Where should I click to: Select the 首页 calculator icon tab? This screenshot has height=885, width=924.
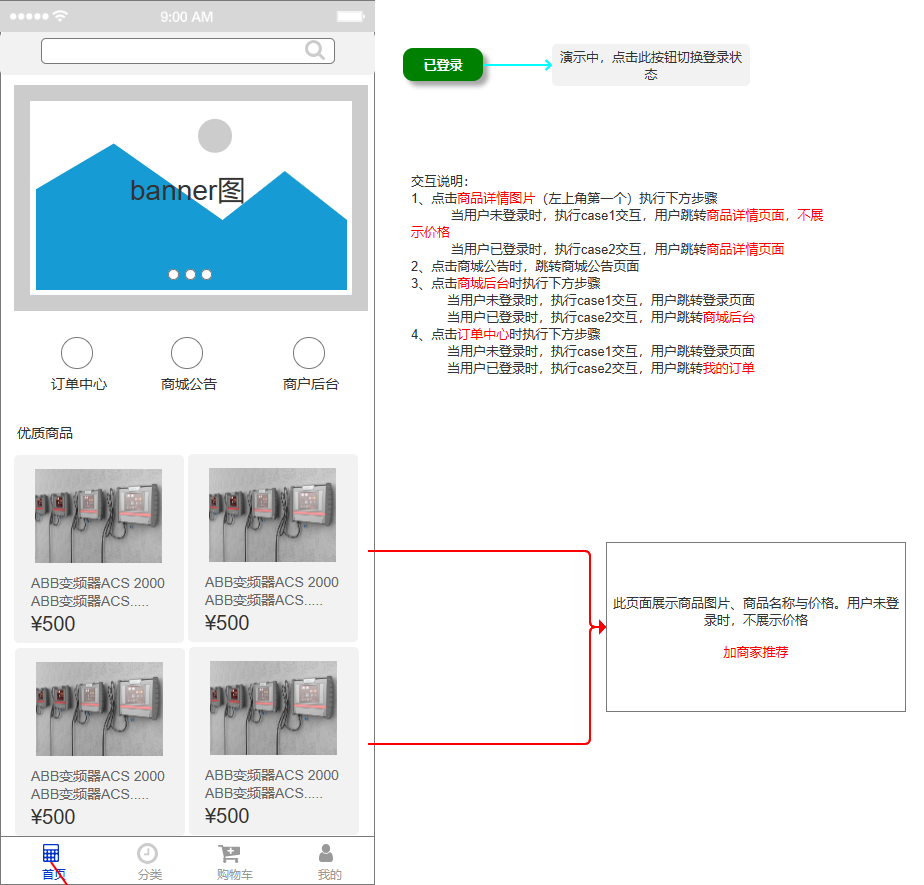[x=51, y=854]
